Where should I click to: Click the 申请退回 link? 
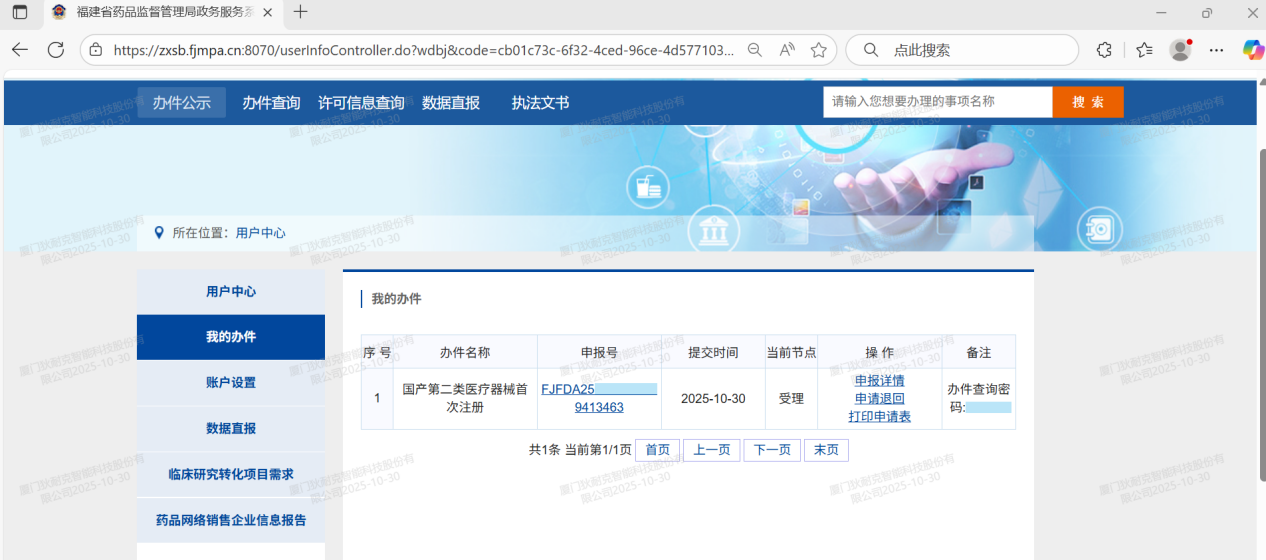[879, 399]
